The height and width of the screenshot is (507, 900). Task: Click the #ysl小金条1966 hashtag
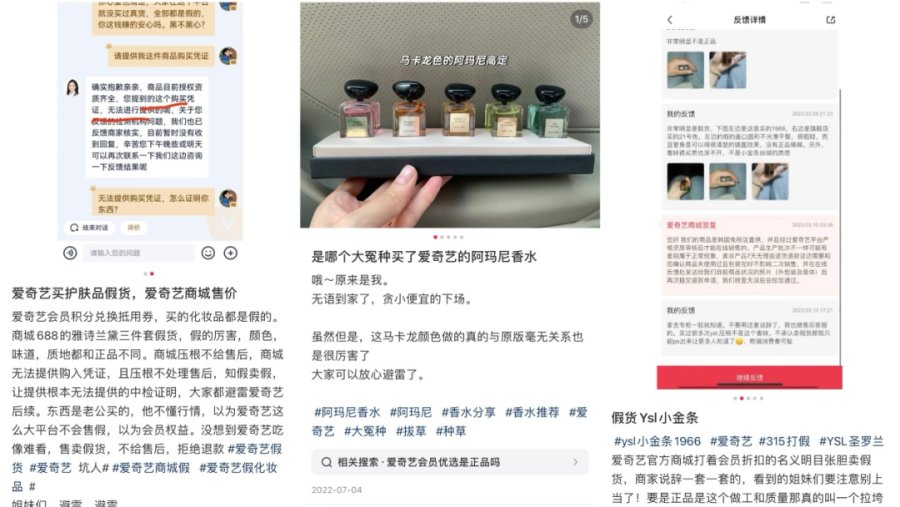click(x=657, y=441)
